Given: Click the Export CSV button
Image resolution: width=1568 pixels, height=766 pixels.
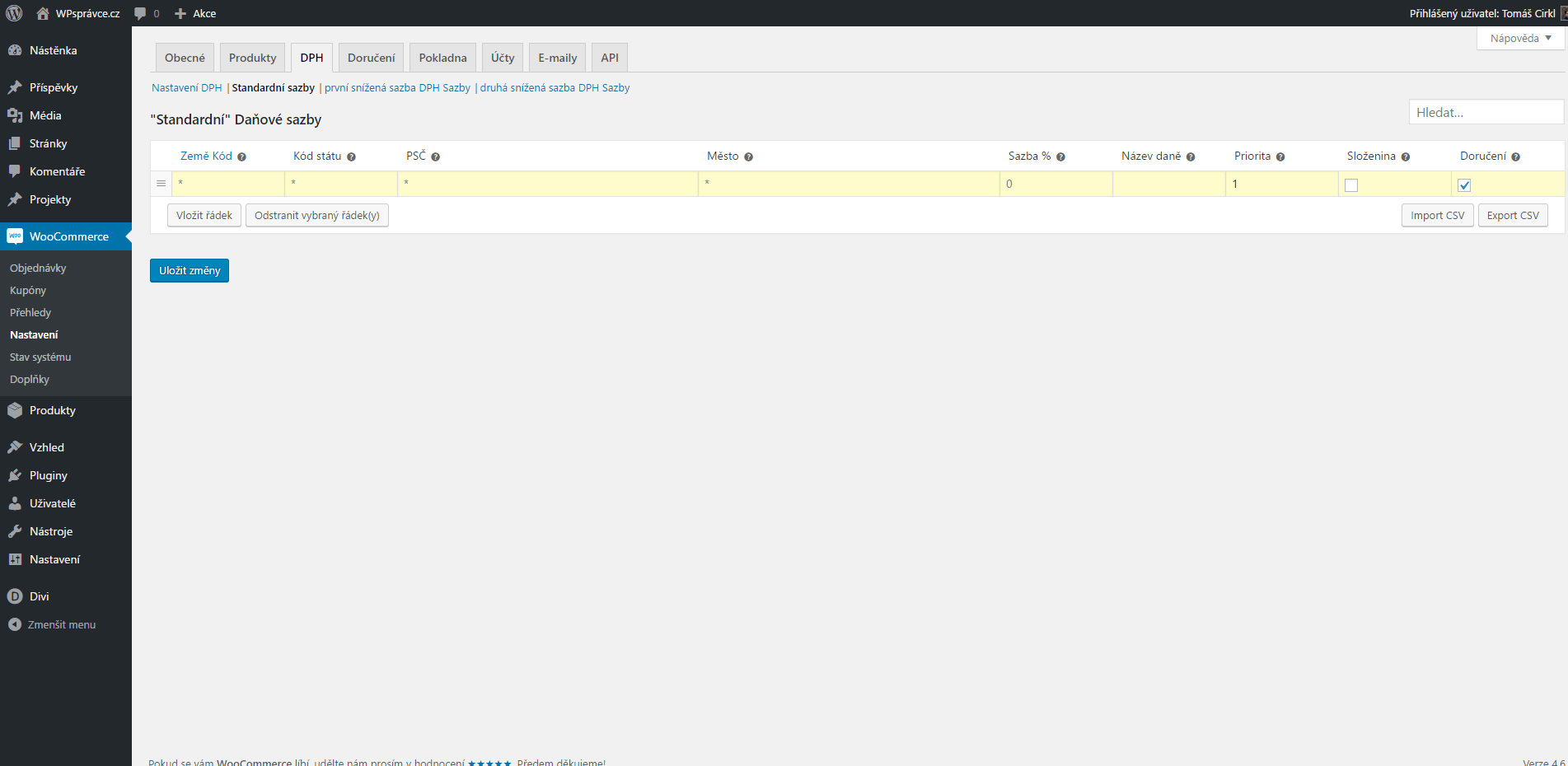Looking at the screenshot, I should click(1513, 216).
